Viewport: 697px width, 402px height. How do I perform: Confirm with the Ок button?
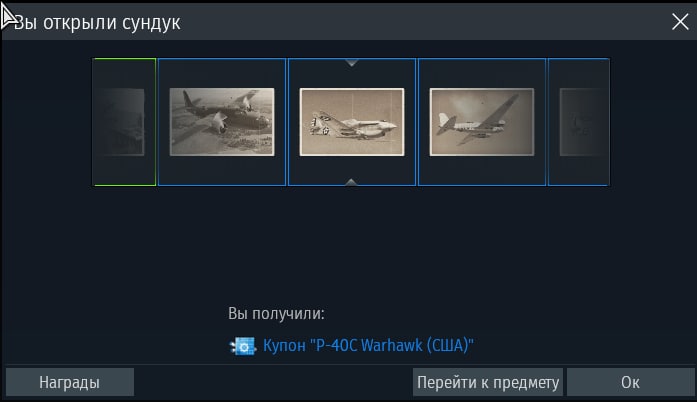click(x=630, y=382)
